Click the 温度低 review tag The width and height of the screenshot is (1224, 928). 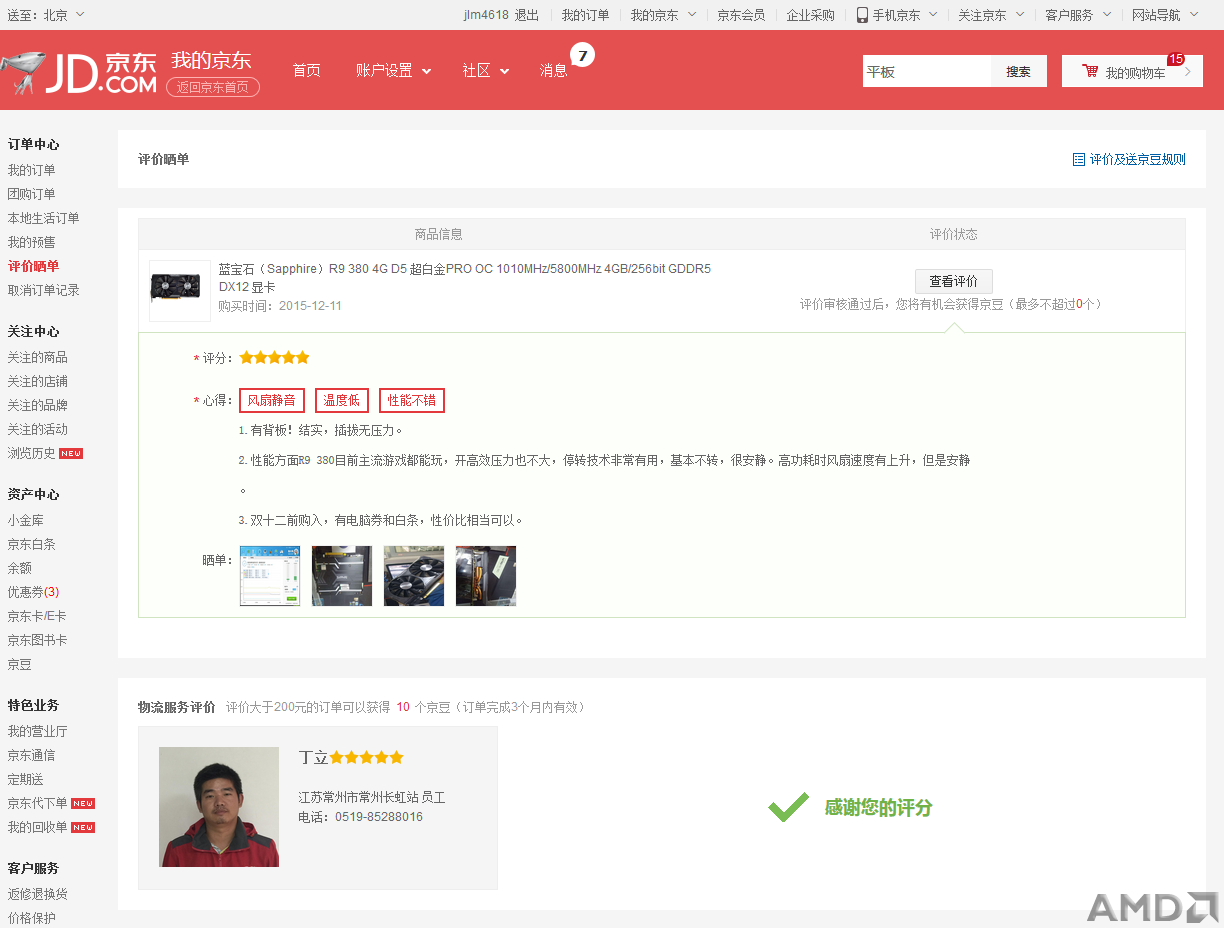(342, 400)
